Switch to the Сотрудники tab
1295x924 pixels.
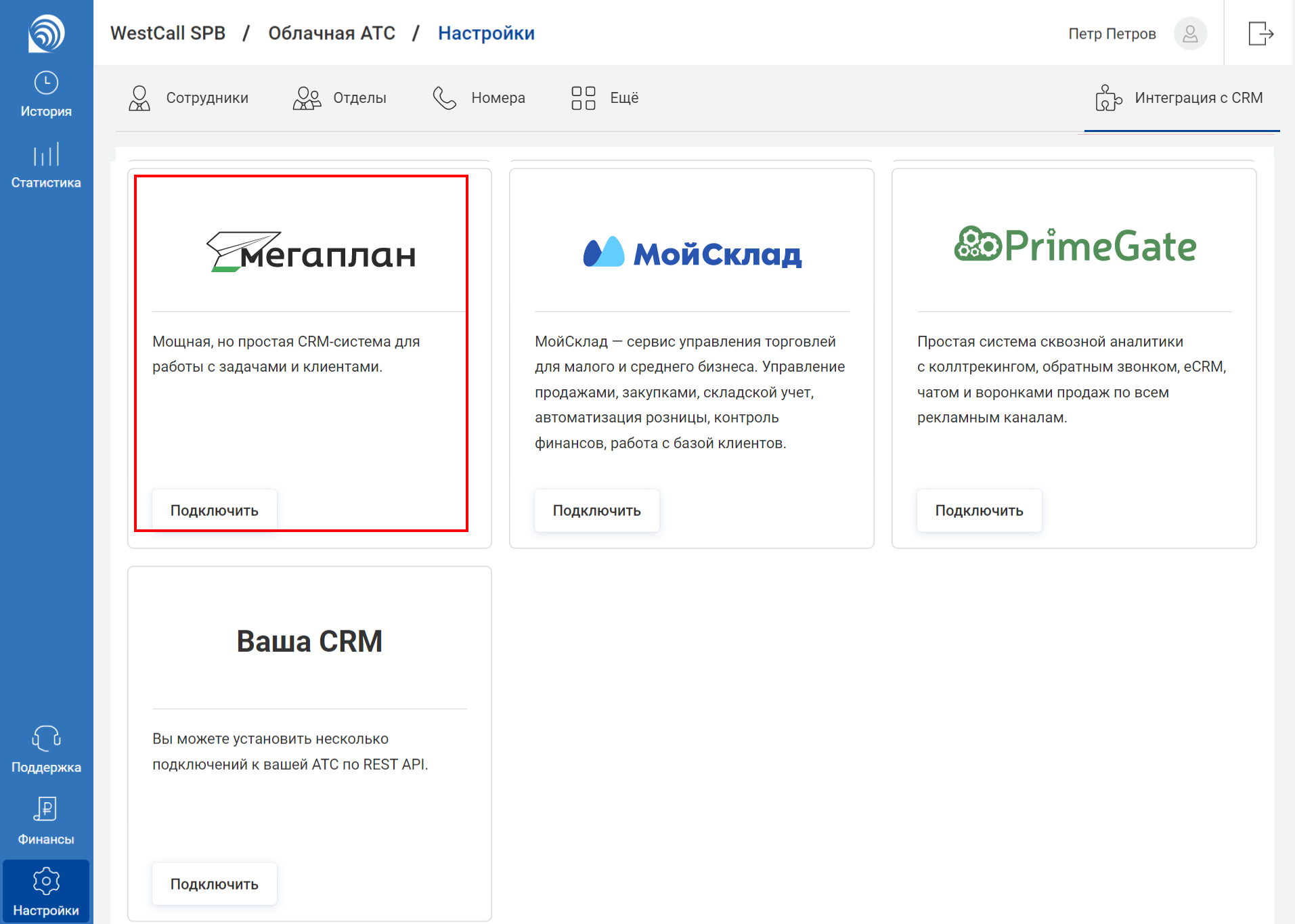(x=188, y=98)
